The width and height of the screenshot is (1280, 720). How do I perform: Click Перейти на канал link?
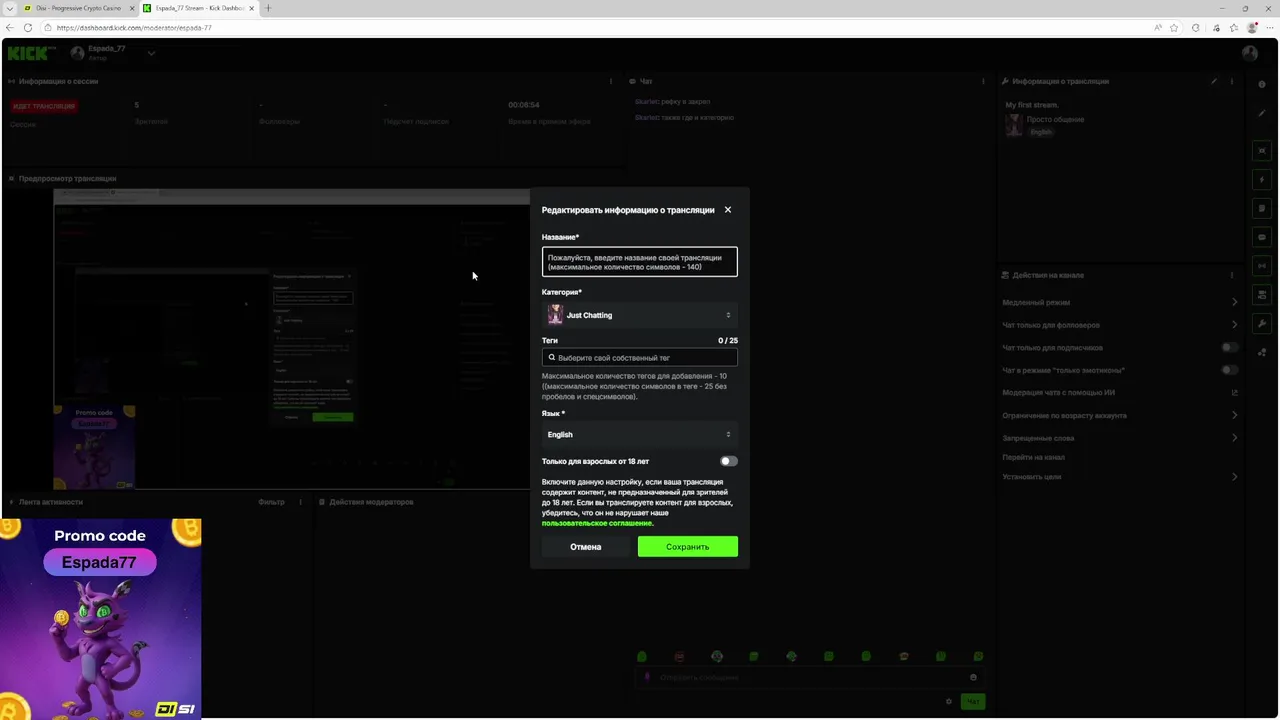pos(1034,457)
